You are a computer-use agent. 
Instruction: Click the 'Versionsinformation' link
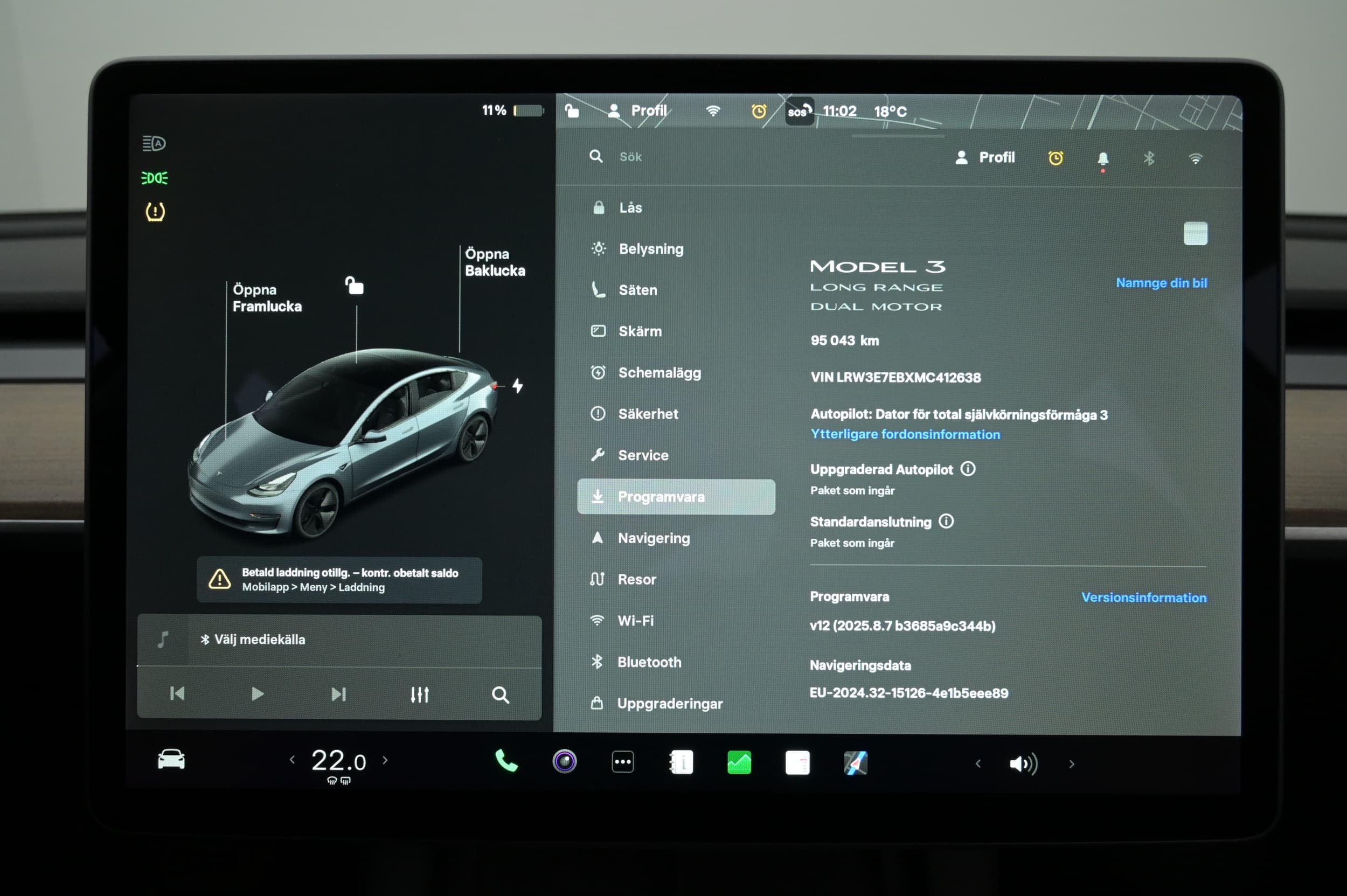coord(1144,597)
